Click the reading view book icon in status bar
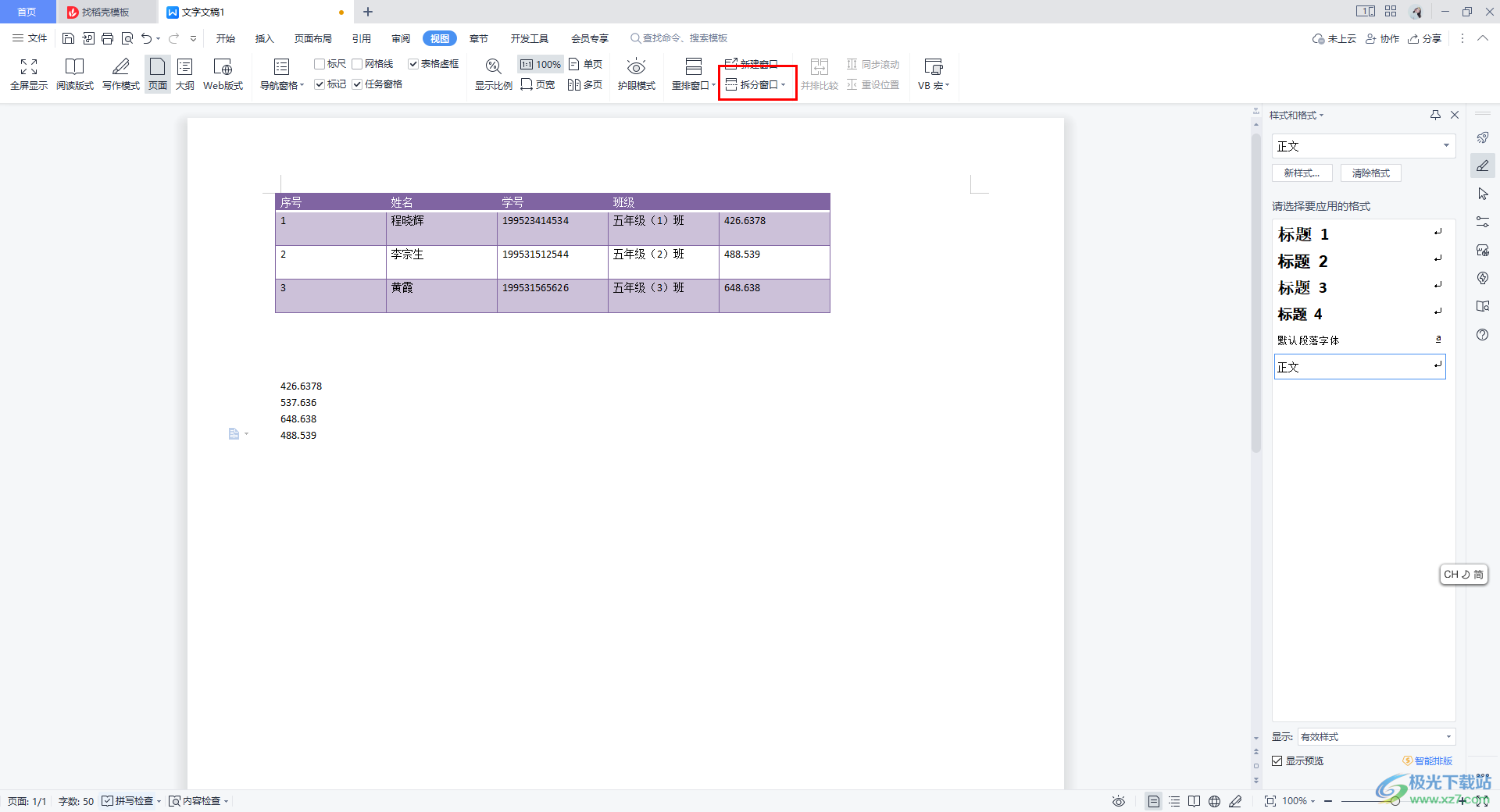The height and width of the screenshot is (812, 1500). pos(1194,801)
